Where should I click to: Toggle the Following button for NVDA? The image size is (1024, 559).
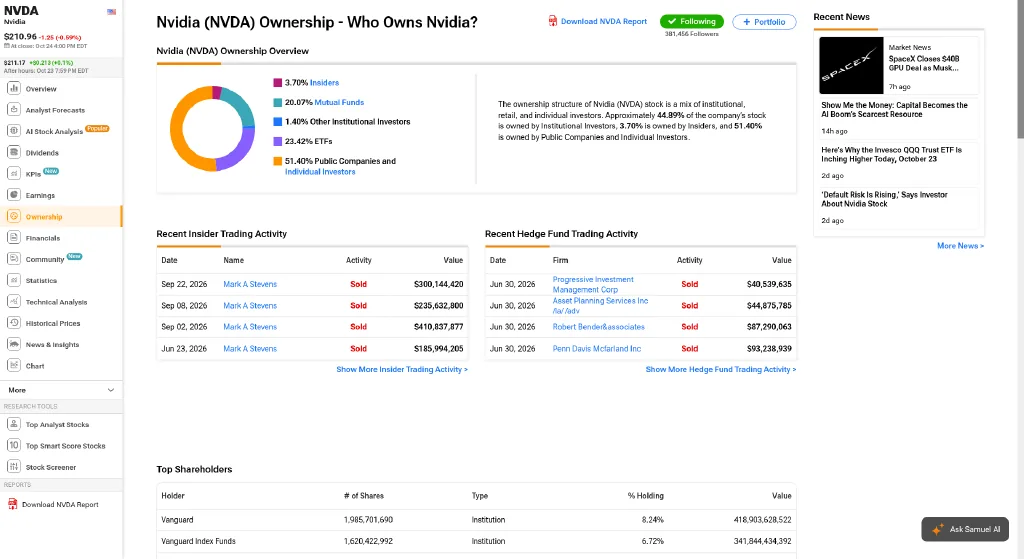(x=692, y=22)
